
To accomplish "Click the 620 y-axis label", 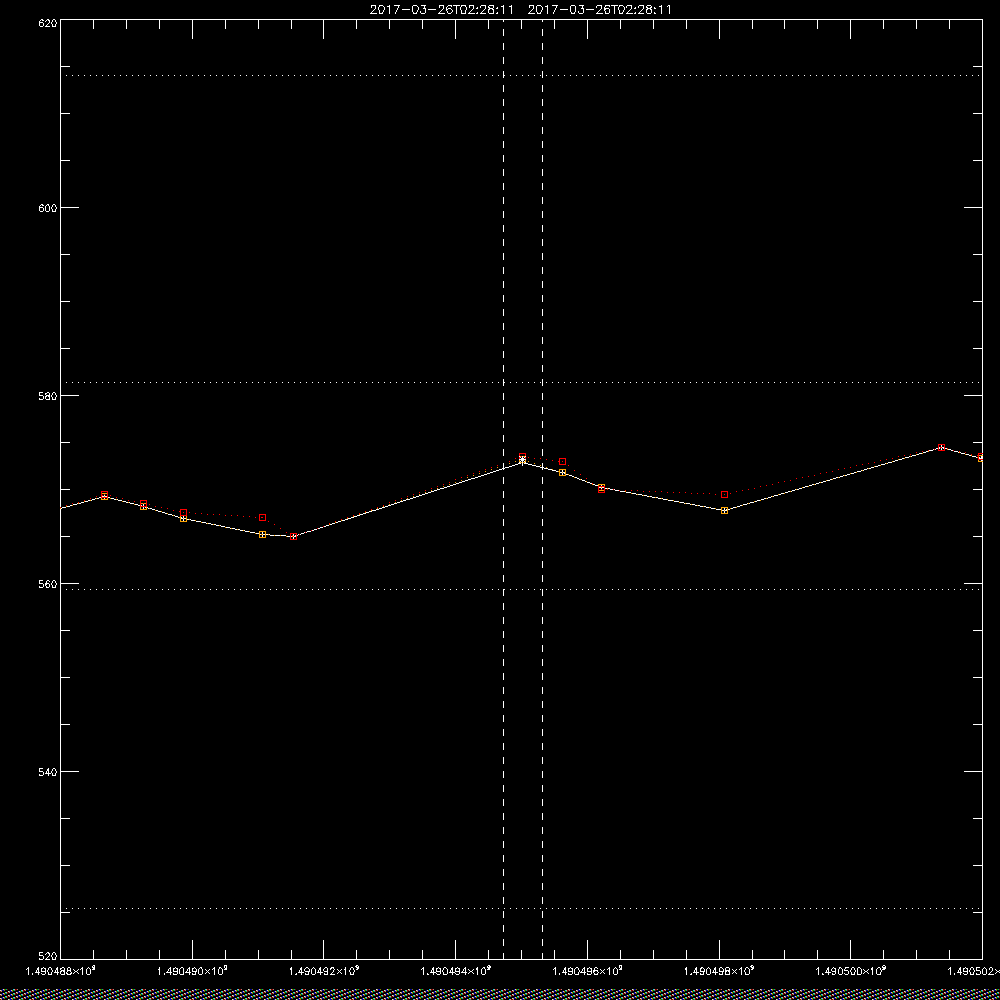I will tap(48, 22).
